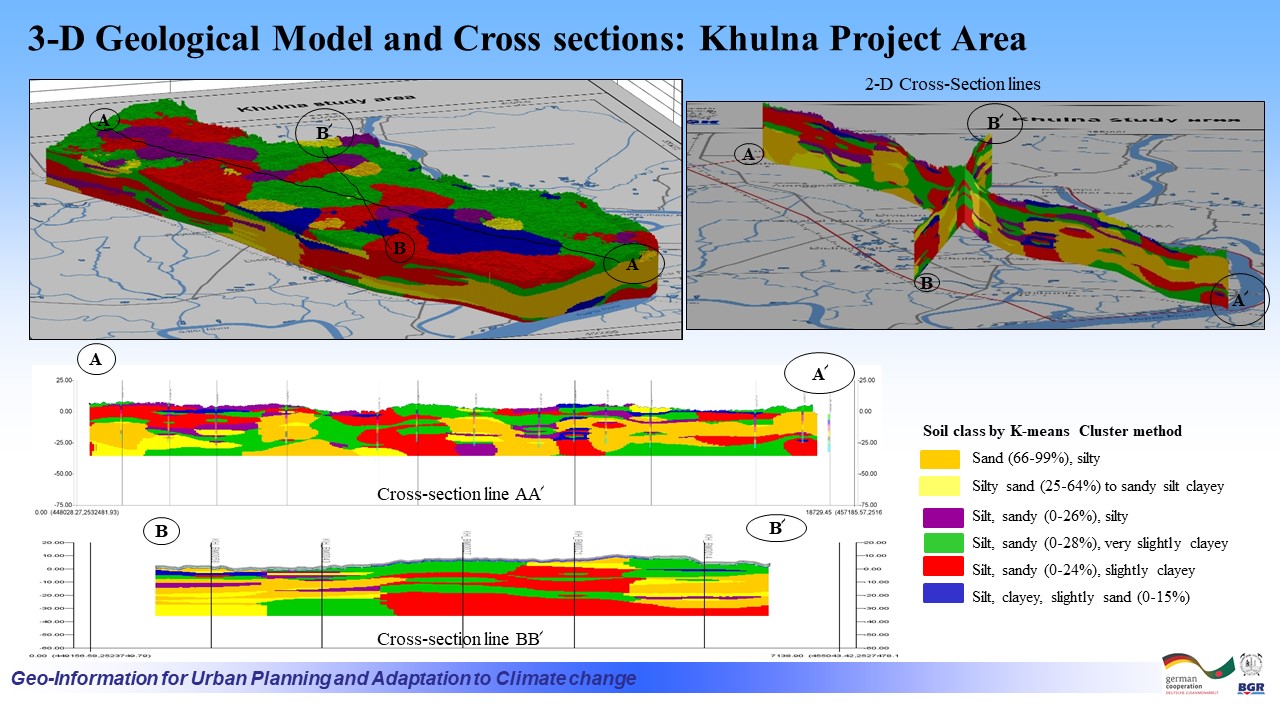Select the circled B′ marker on 3-D model
Viewport: 1280px width, 720px height.
[x=325, y=134]
